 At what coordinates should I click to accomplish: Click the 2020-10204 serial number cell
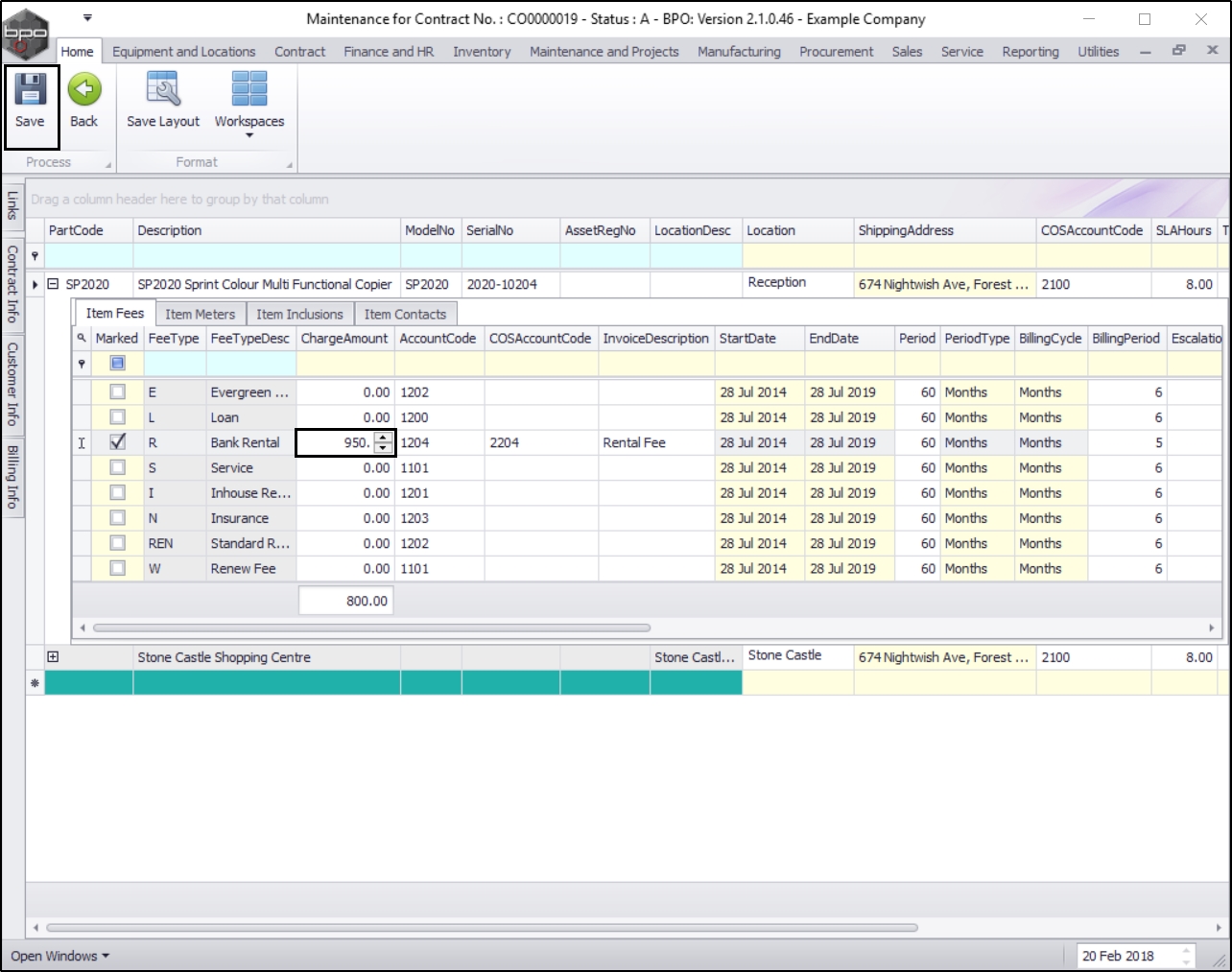510,284
